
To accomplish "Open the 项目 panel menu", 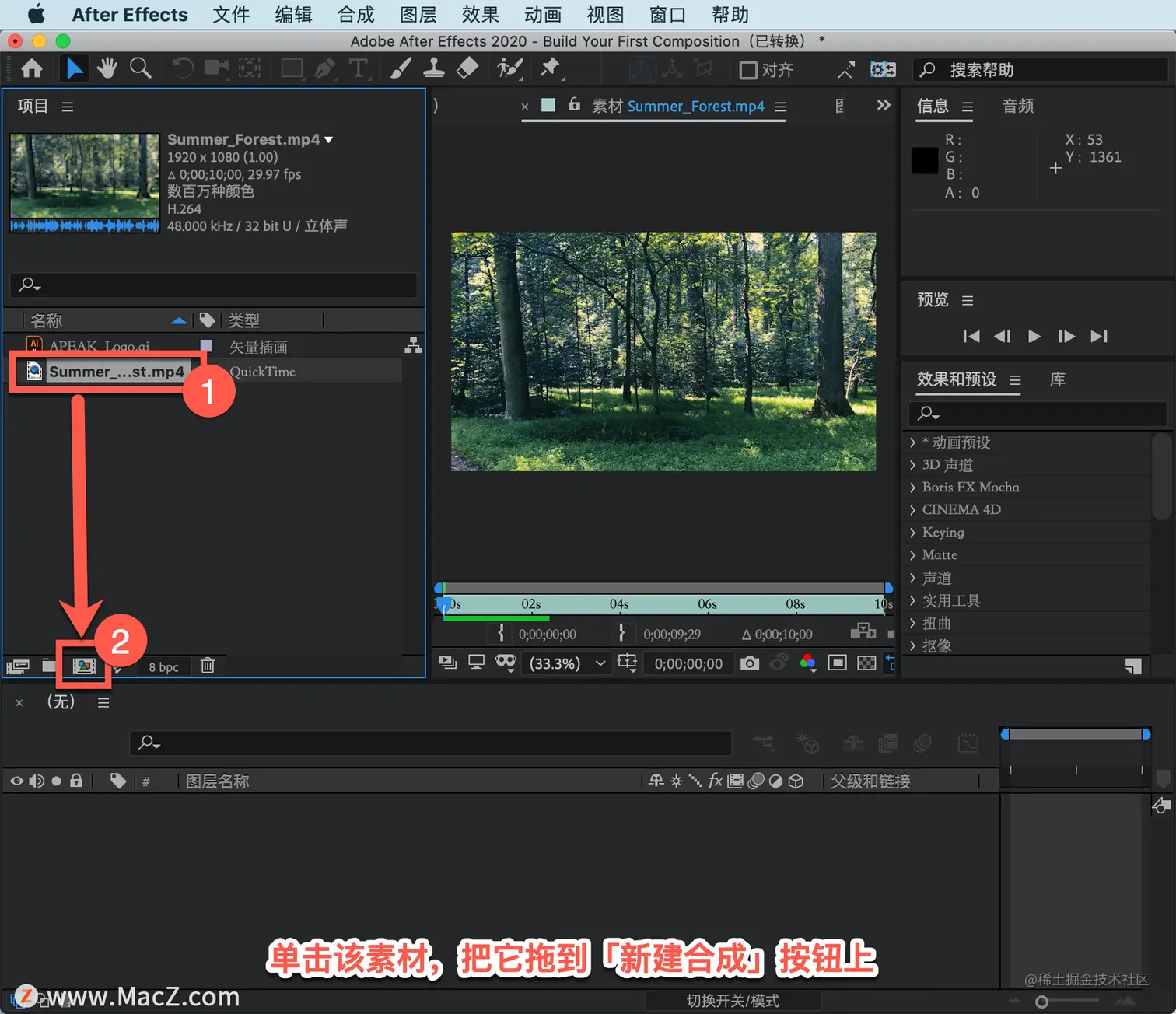I will [68, 107].
